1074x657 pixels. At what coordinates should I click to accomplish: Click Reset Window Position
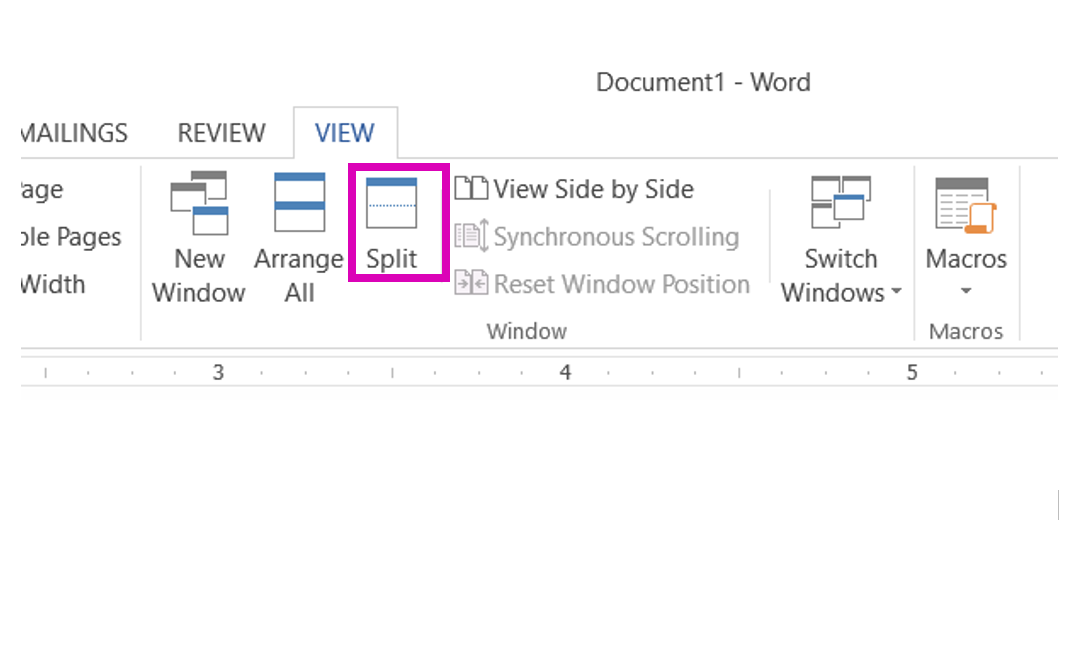pyautogui.click(x=602, y=284)
